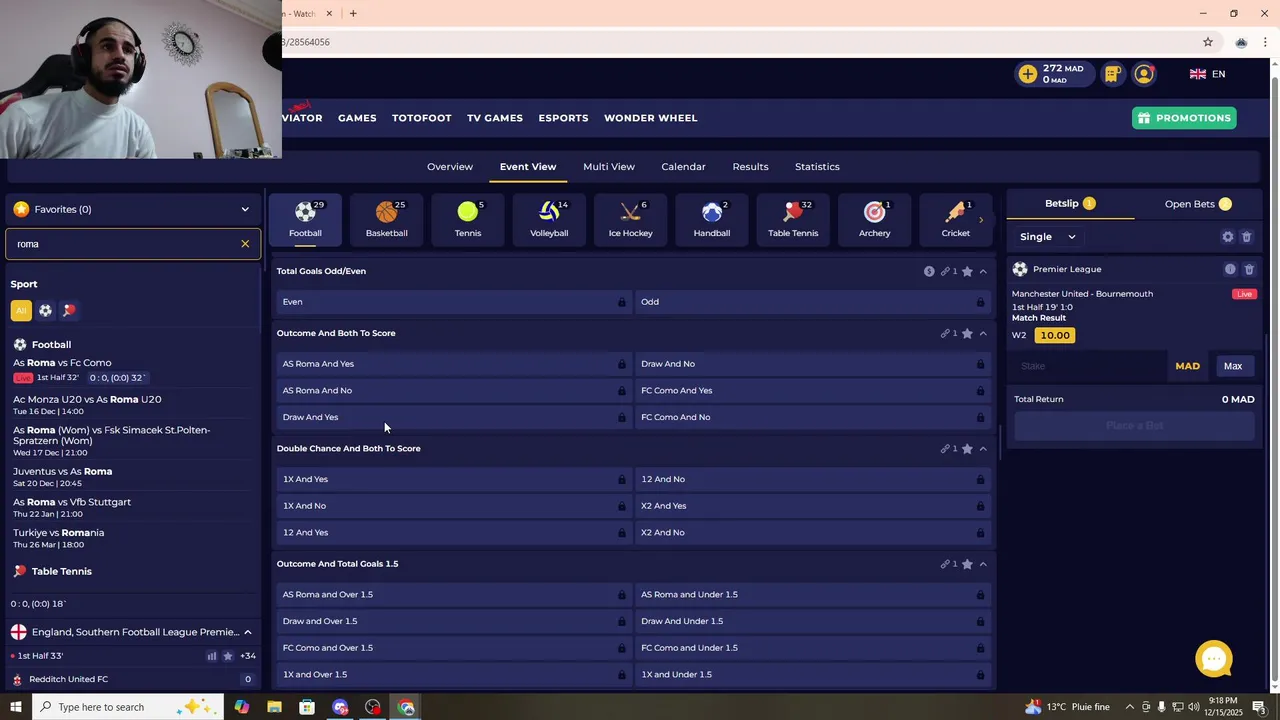The width and height of the screenshot is (1280, 720).
Task: Collapse Double Chance And Both To Score market
Action: (x=983, y=449)
